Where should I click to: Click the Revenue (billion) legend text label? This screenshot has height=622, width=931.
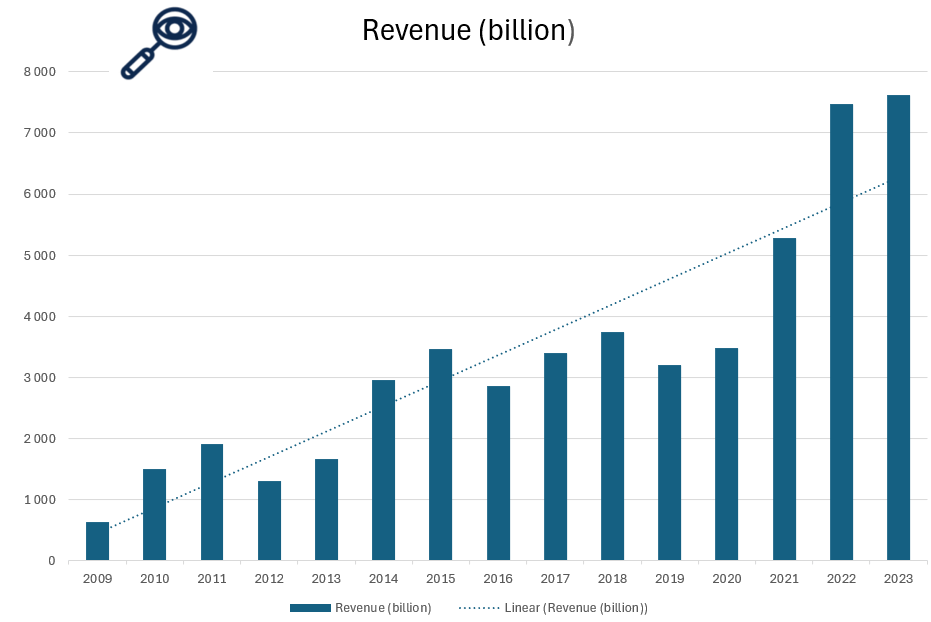[x=383, y=608]
